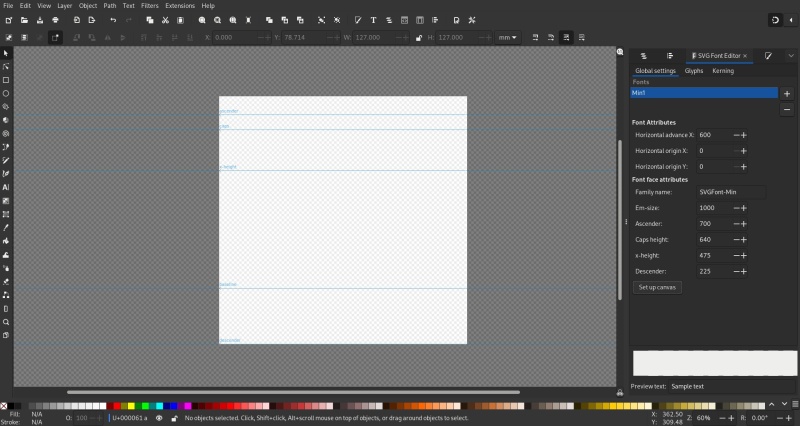Toggle the width-height lock ratio icon

(419, 38)
